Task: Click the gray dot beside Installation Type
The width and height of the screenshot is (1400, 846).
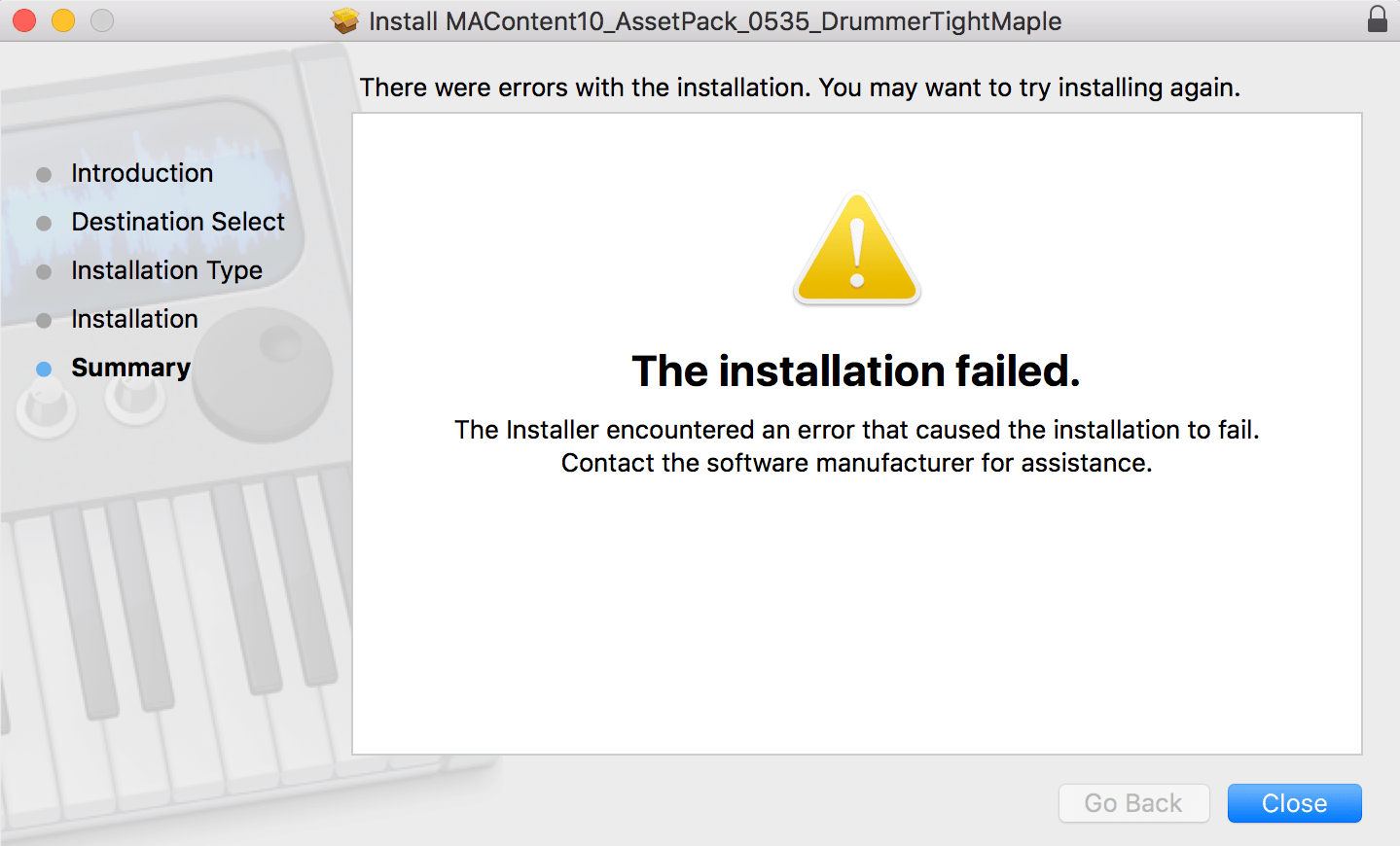Action: pyautogui.click(x=45, y=271)
